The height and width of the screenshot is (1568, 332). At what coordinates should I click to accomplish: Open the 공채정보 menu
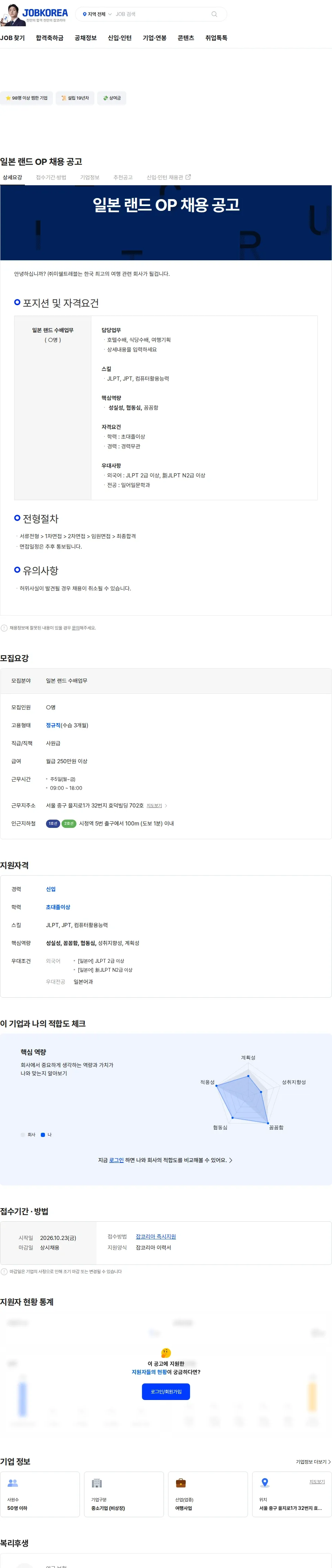coord(85,38)
